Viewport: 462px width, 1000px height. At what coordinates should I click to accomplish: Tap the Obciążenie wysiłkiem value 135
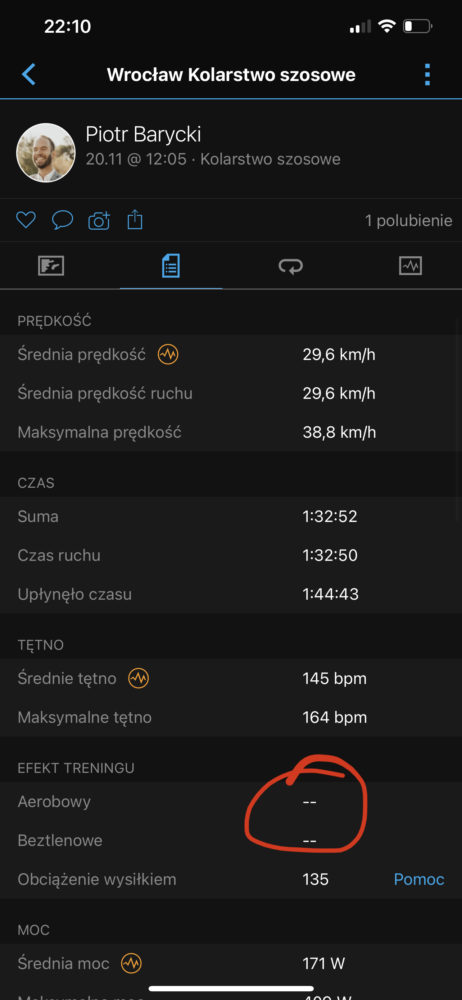(315, 879)
